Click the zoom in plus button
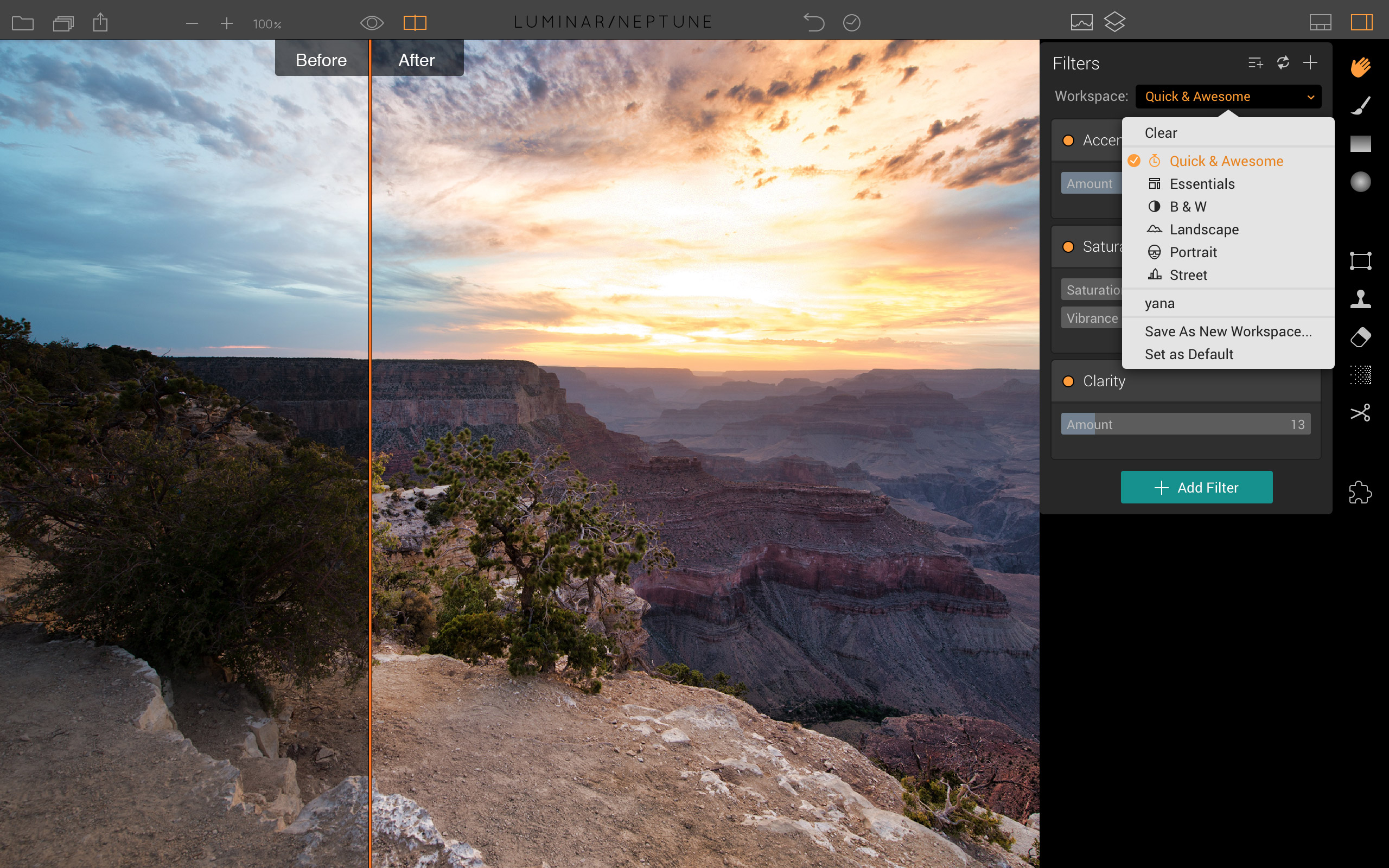 (227, 23)
